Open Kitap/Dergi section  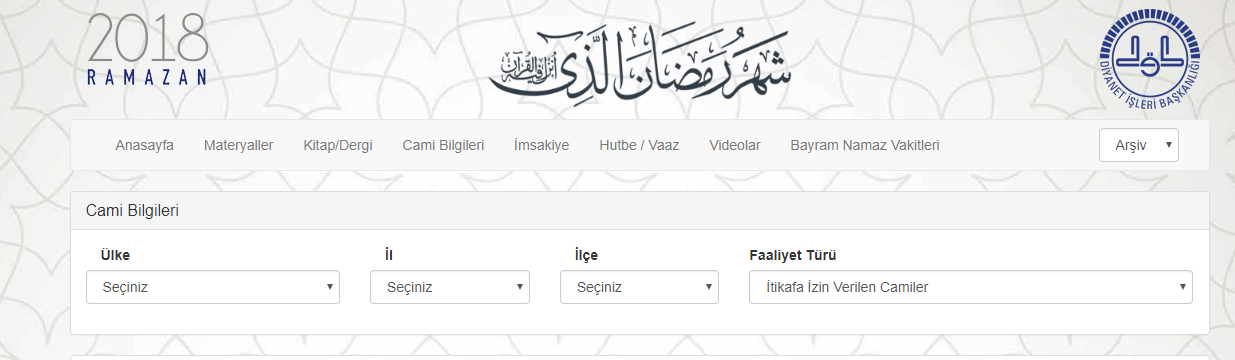(338, 145)
